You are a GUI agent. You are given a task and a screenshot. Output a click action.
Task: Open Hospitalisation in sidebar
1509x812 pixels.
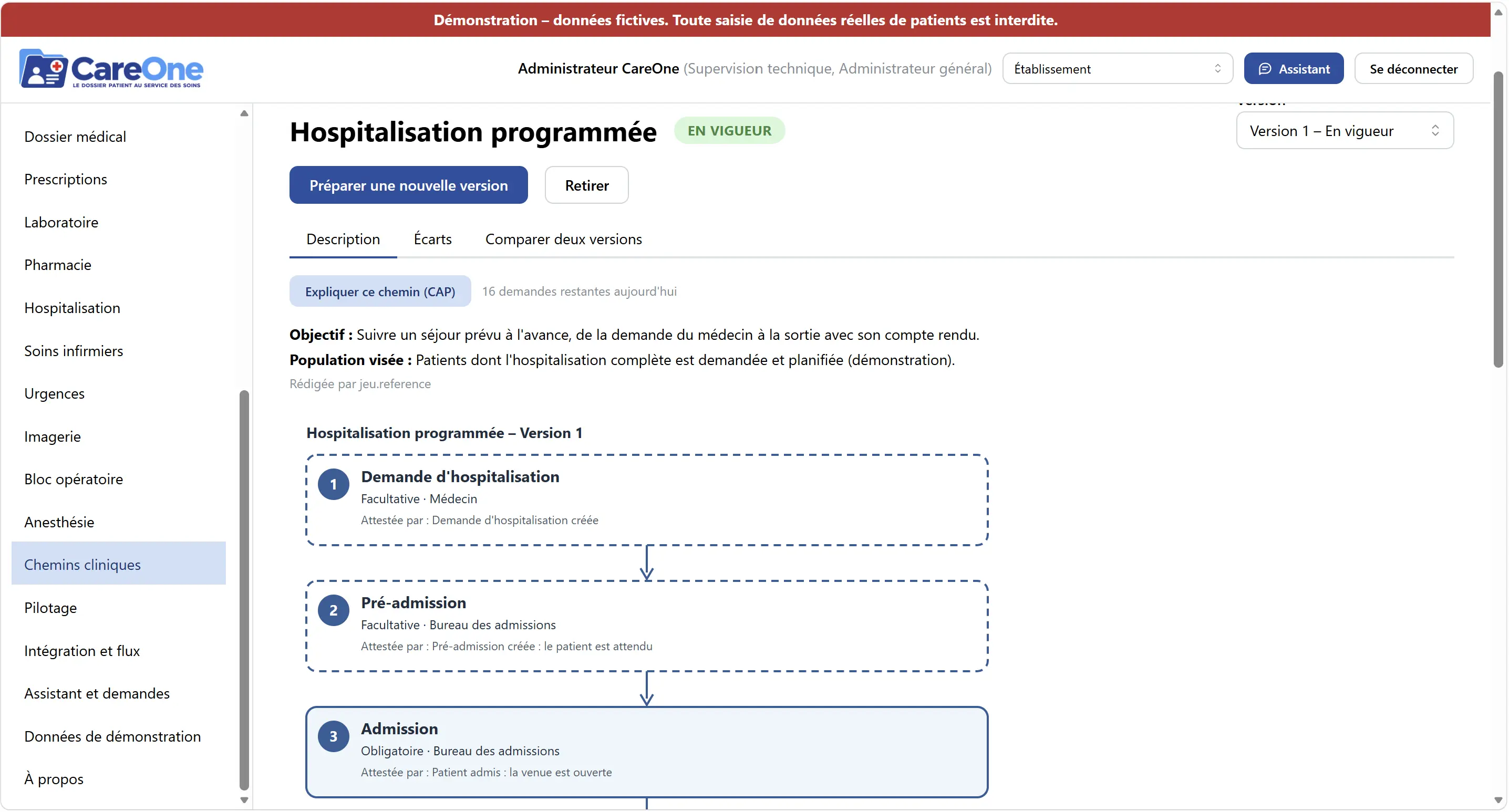point(118,308)
